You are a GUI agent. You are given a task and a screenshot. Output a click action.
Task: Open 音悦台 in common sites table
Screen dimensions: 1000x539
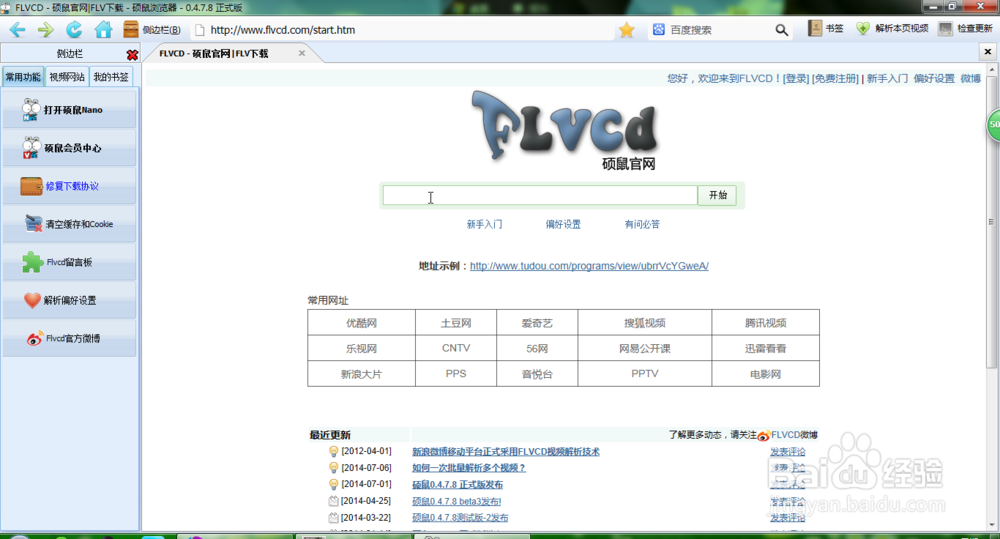pyautogui.click(x=537, y=374)
